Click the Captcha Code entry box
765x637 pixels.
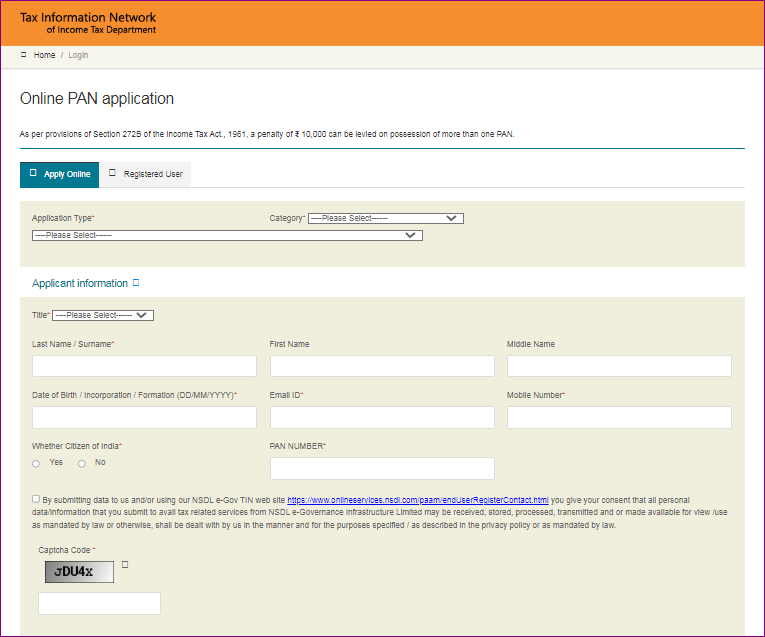pyautogui.click(x=99, y=603)
